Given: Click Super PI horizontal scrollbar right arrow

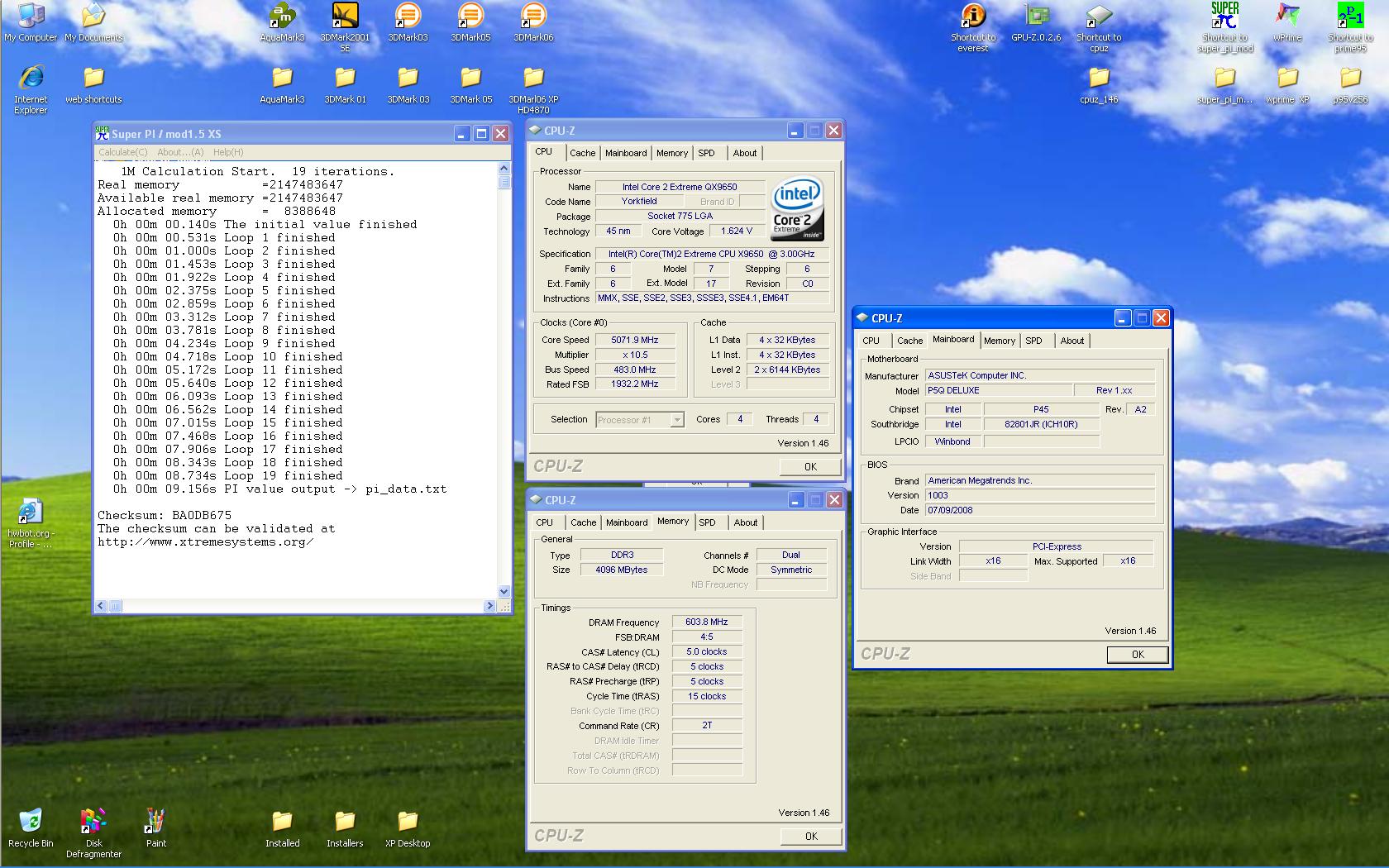Looking at the screenshot, I should (x=490, y=606).
